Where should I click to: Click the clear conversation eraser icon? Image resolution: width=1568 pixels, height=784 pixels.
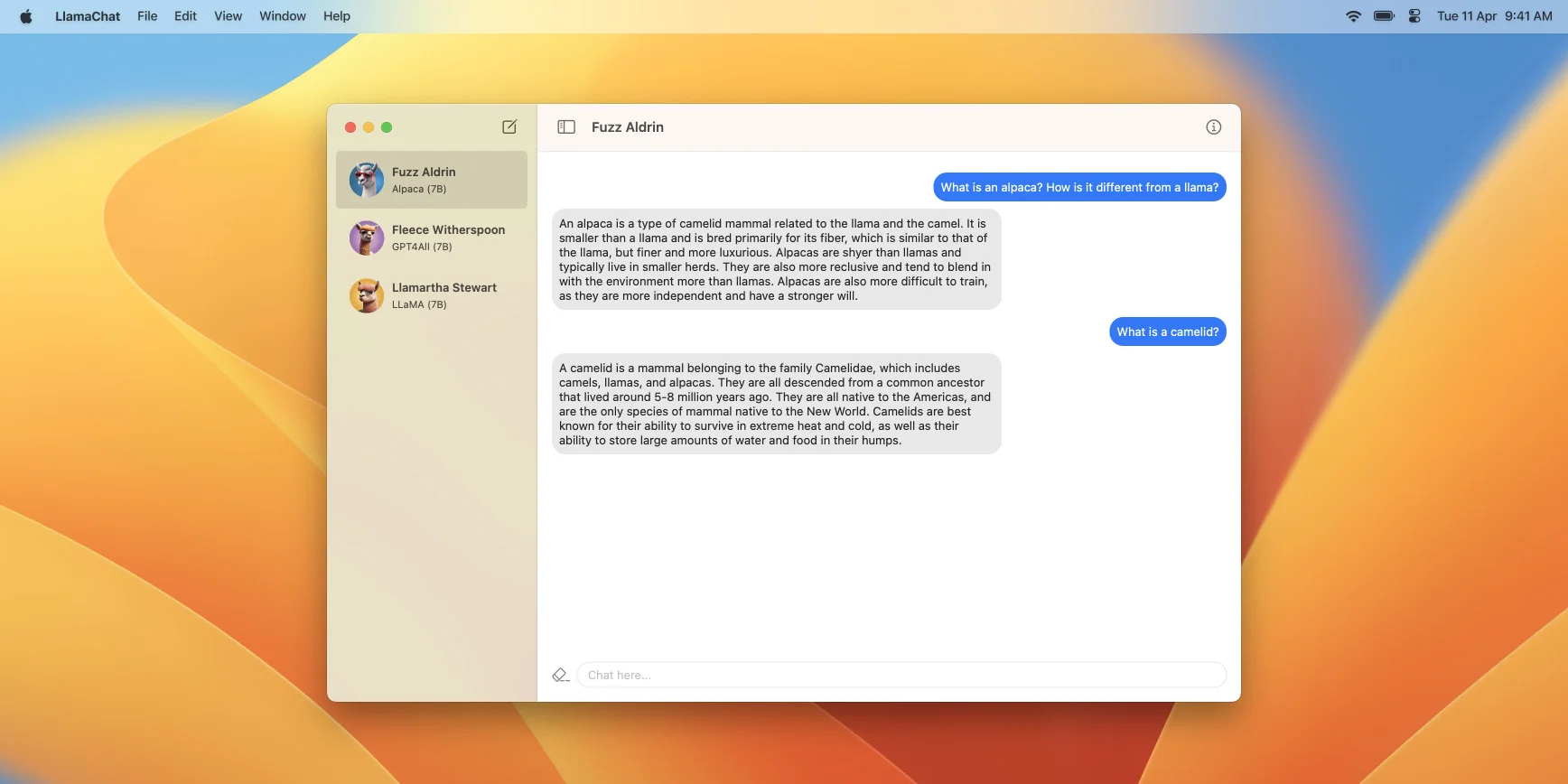pos(560,675)
